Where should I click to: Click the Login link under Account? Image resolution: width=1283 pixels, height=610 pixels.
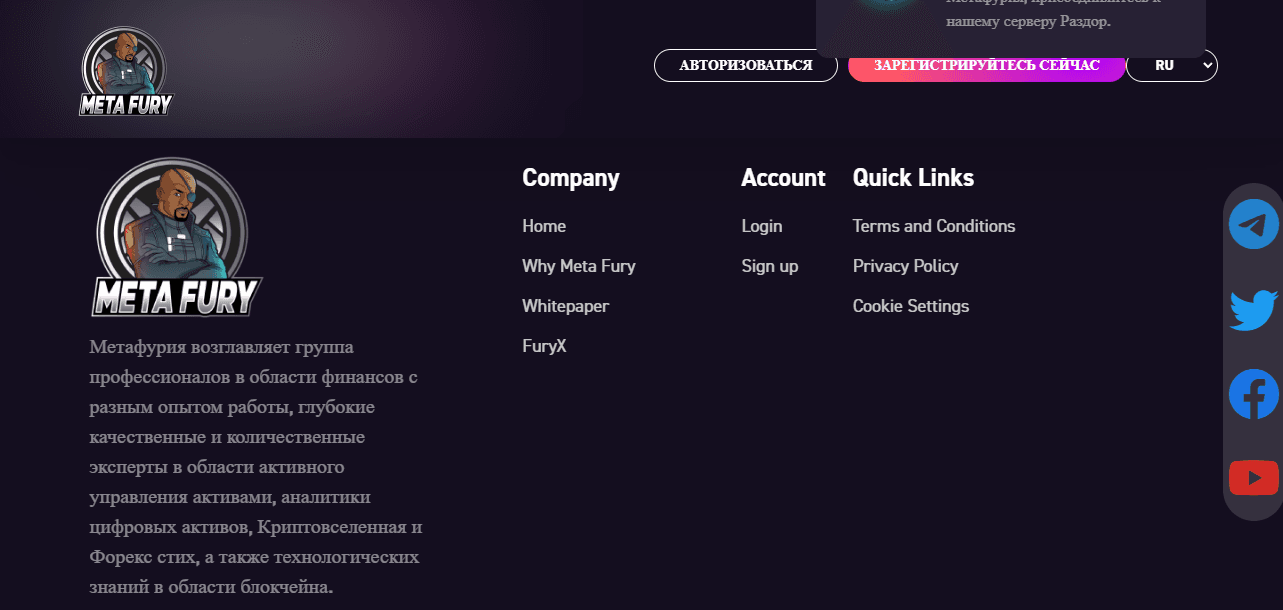761,226
